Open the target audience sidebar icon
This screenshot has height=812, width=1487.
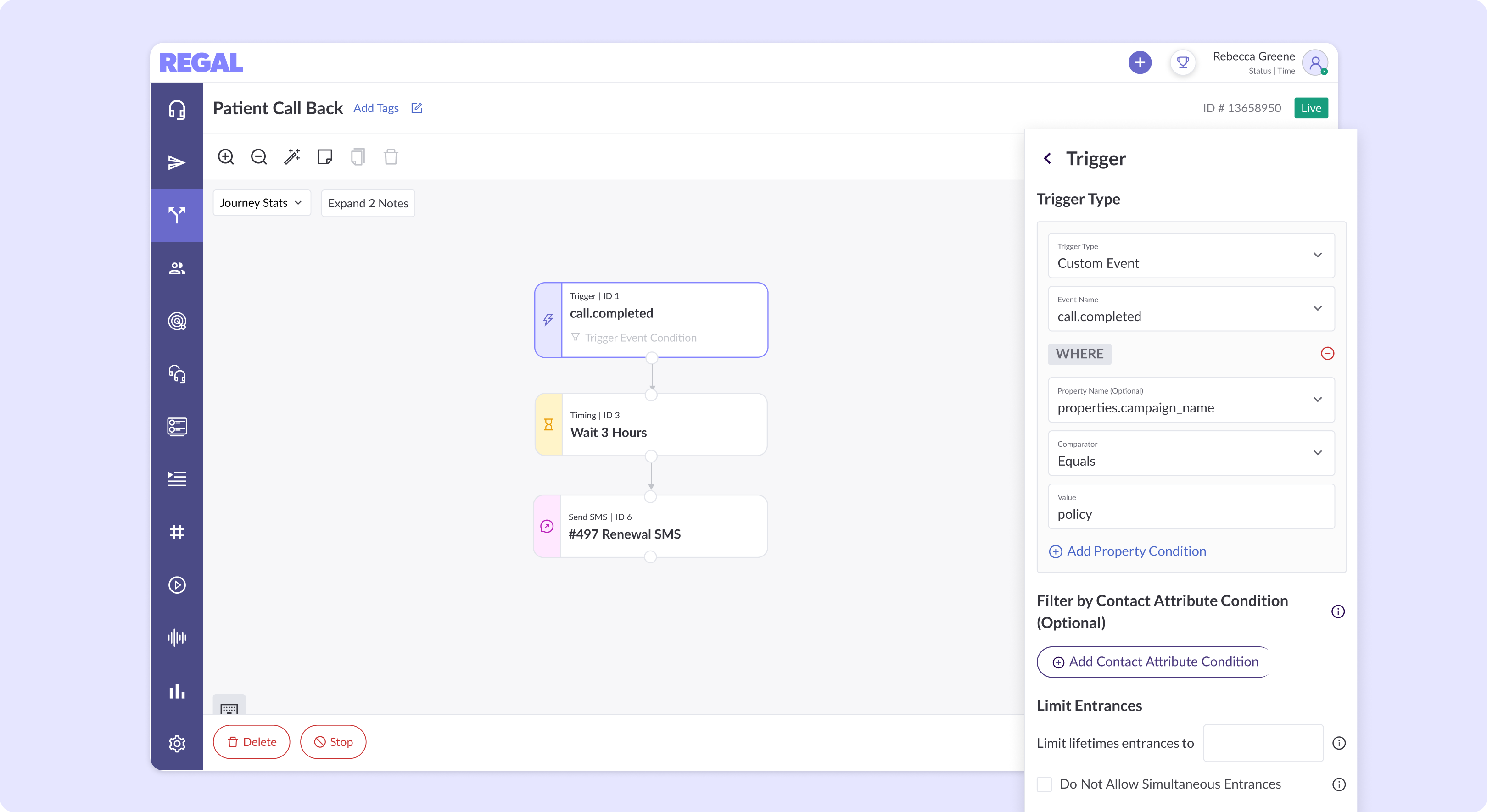pyautogui.click(x=177, y=321)
